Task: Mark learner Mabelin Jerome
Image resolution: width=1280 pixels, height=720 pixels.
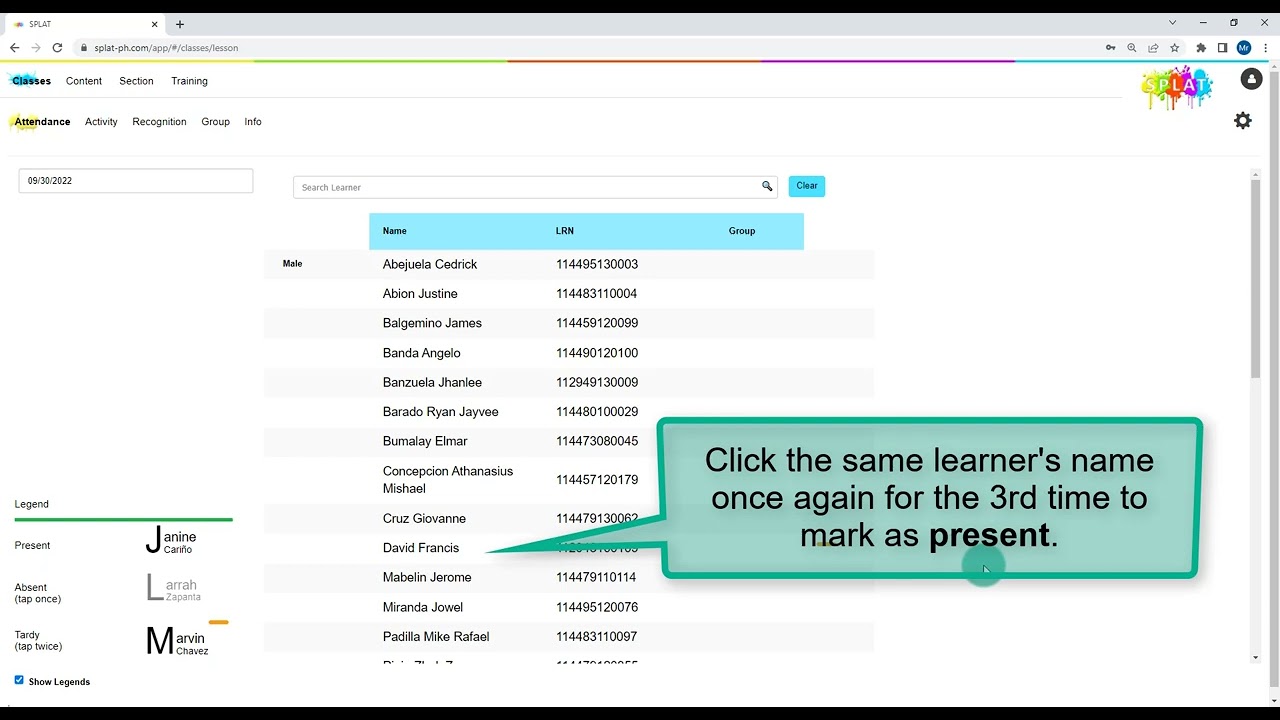Action: pyautogui.click(x=427, y=577)
